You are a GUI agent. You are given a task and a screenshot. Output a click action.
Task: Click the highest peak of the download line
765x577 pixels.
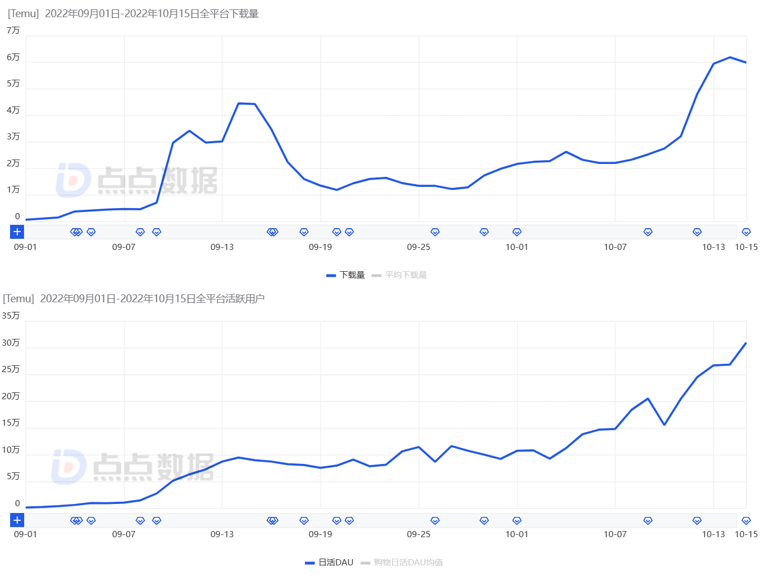(x=730, y=57)
